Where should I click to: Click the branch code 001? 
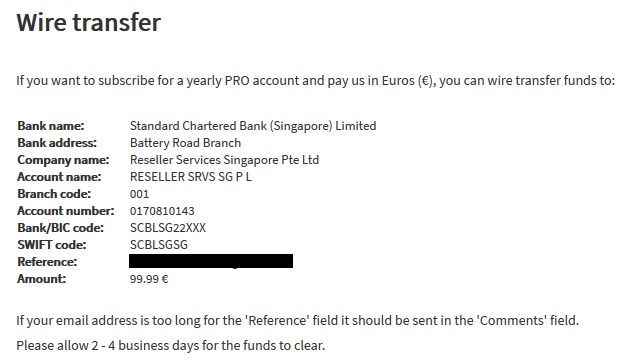tap(139, 194)
